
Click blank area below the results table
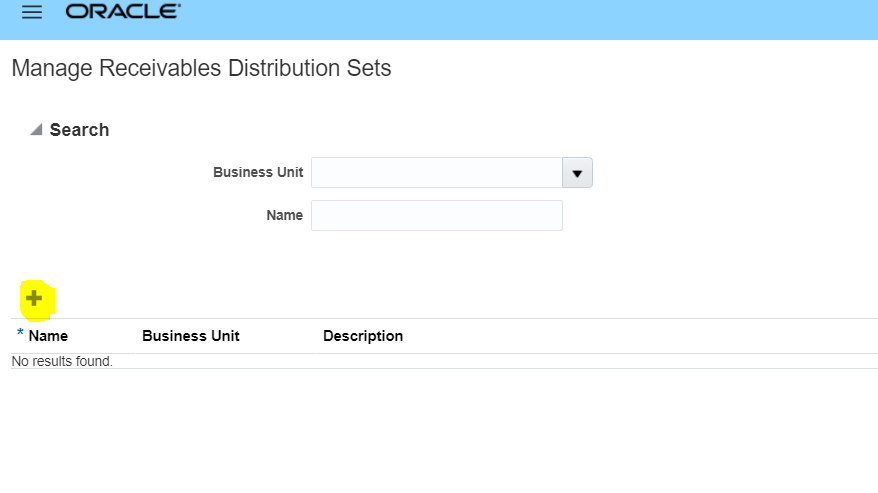pos(439,431)
